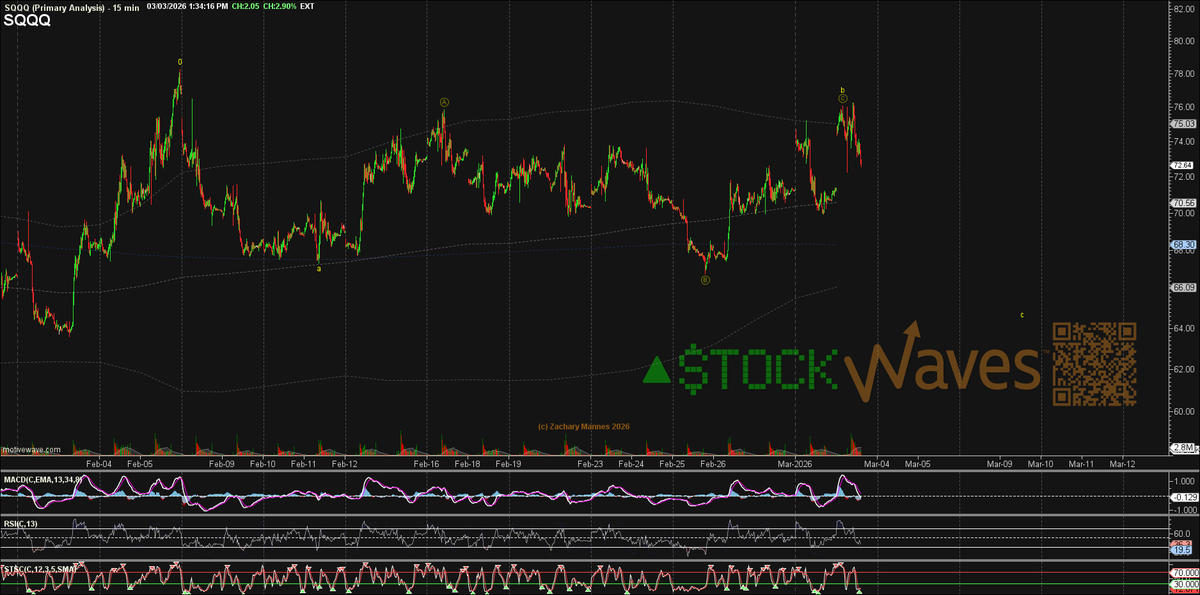Click the 70.56 price tag on axis
1200x595 pixels.
click(1182, 203)
